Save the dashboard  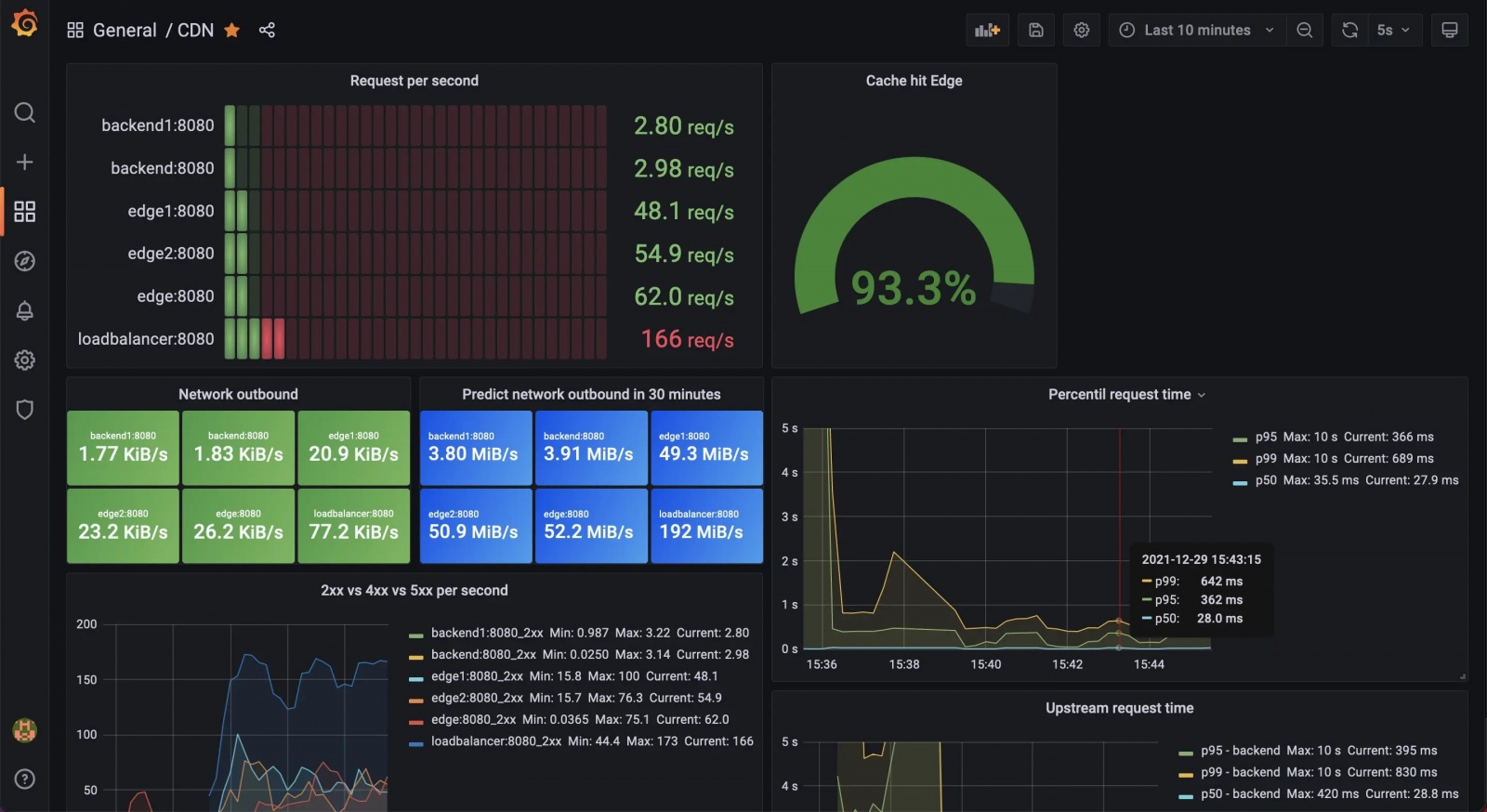tap(1036, 31)
